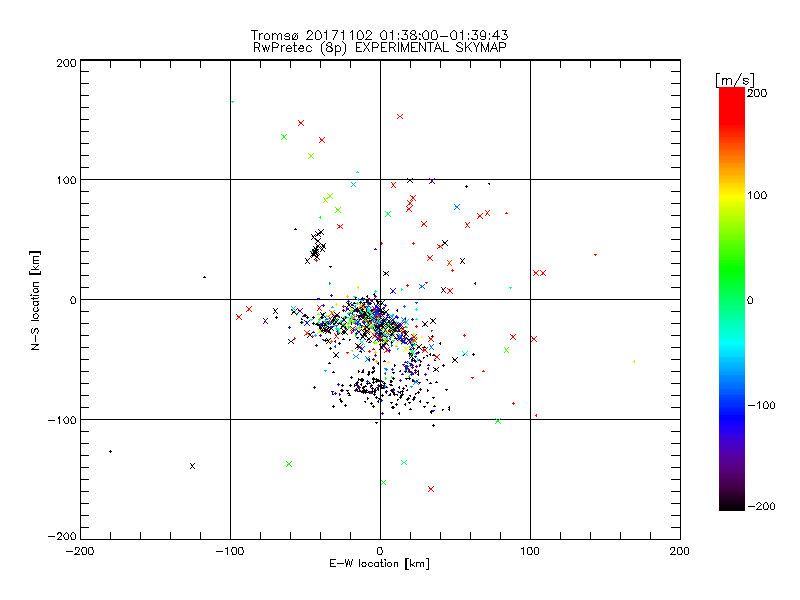Click the subtitle "RwPretec (8p) EXPERIMENTAL SKYMAP"
Image resolution: width=800 pixels, height=600 pixels.
(379, 48)
